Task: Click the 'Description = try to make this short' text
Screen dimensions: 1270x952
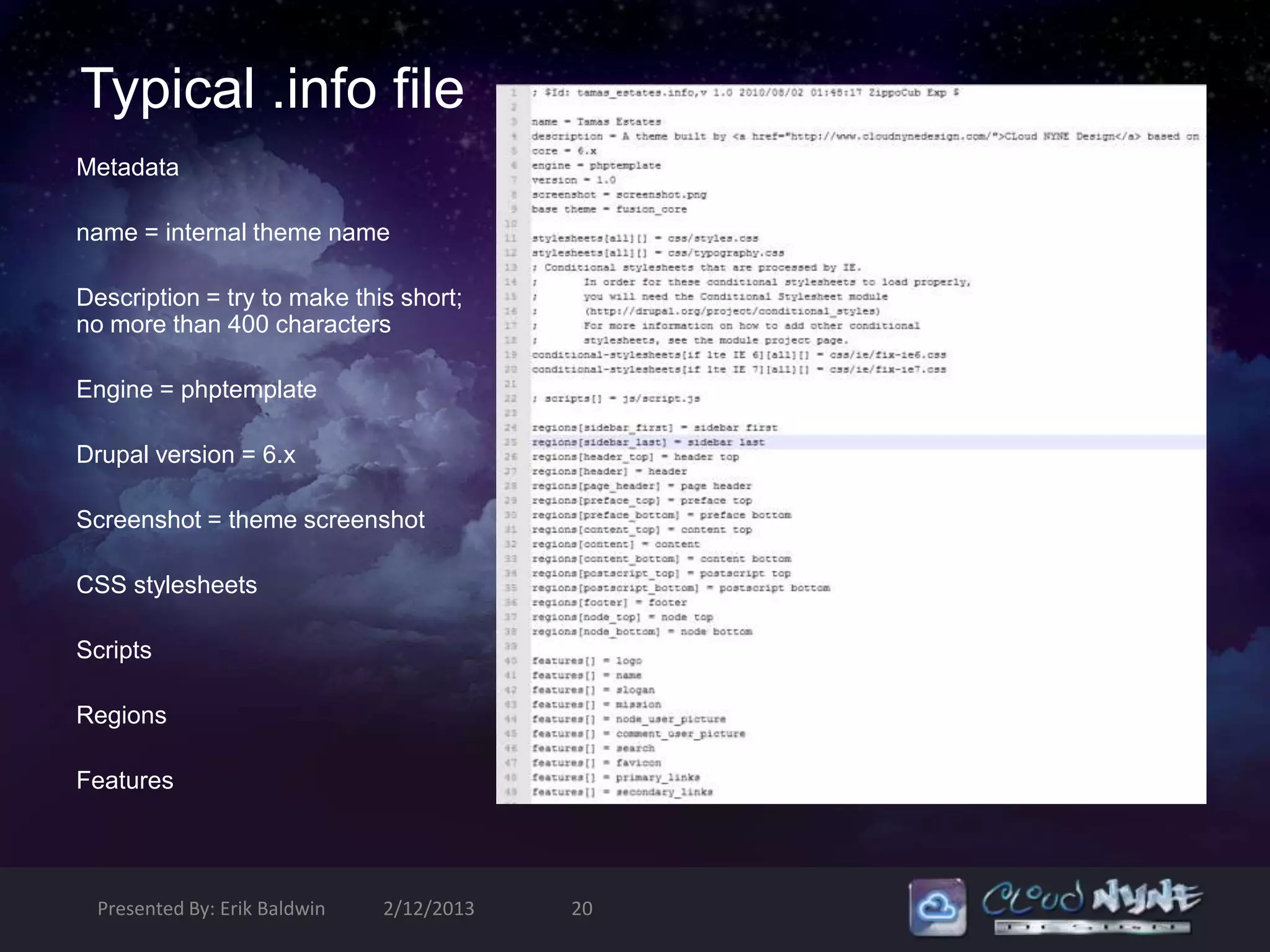Action: pyautogui.click(x=269, y=297)
